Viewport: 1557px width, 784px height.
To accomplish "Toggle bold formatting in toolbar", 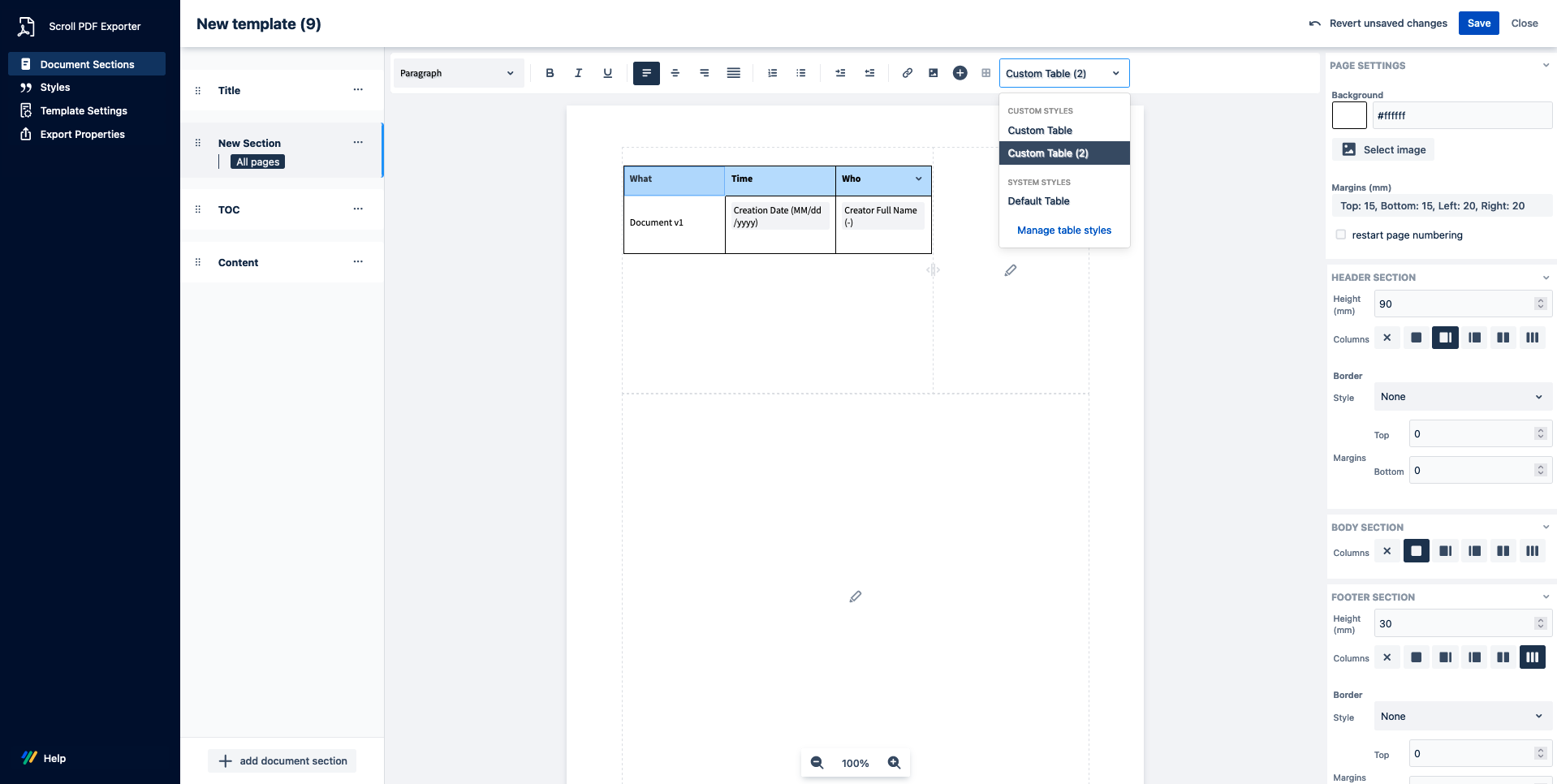I will click(x=550, y=73).
